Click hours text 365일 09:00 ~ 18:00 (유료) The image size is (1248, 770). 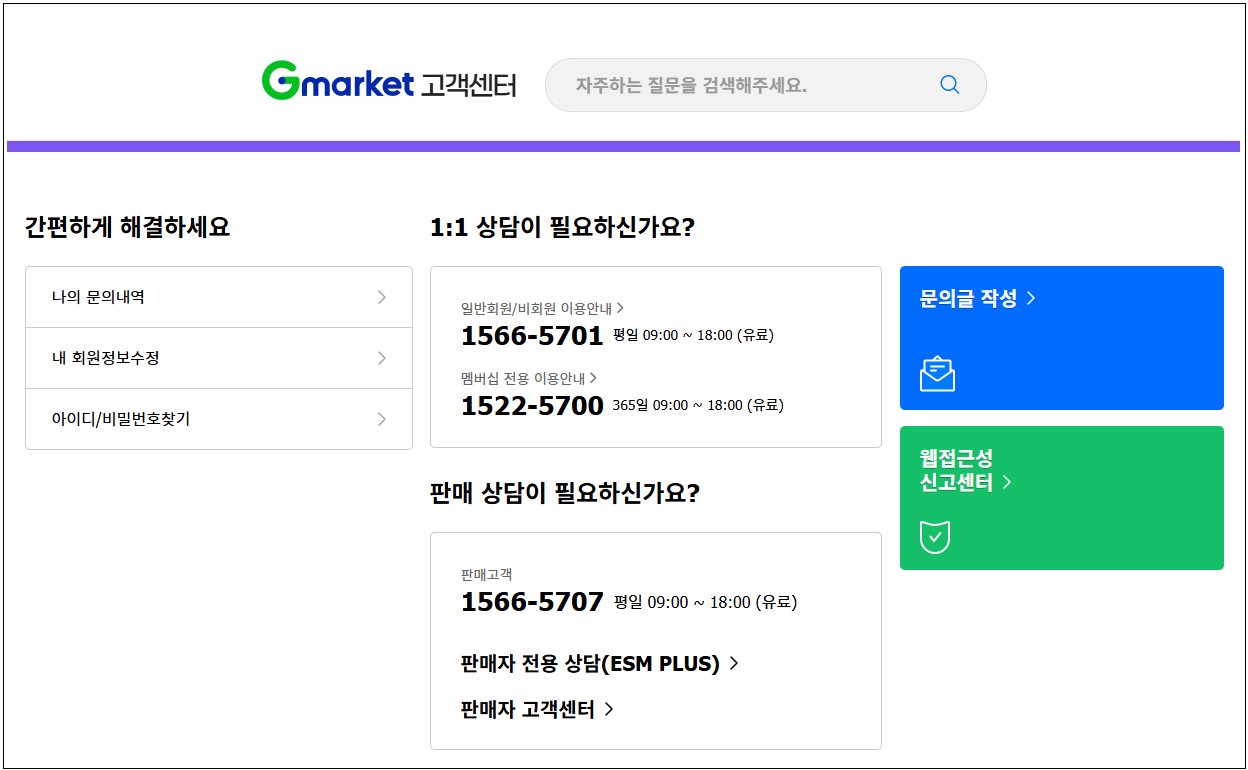[698, 405]
